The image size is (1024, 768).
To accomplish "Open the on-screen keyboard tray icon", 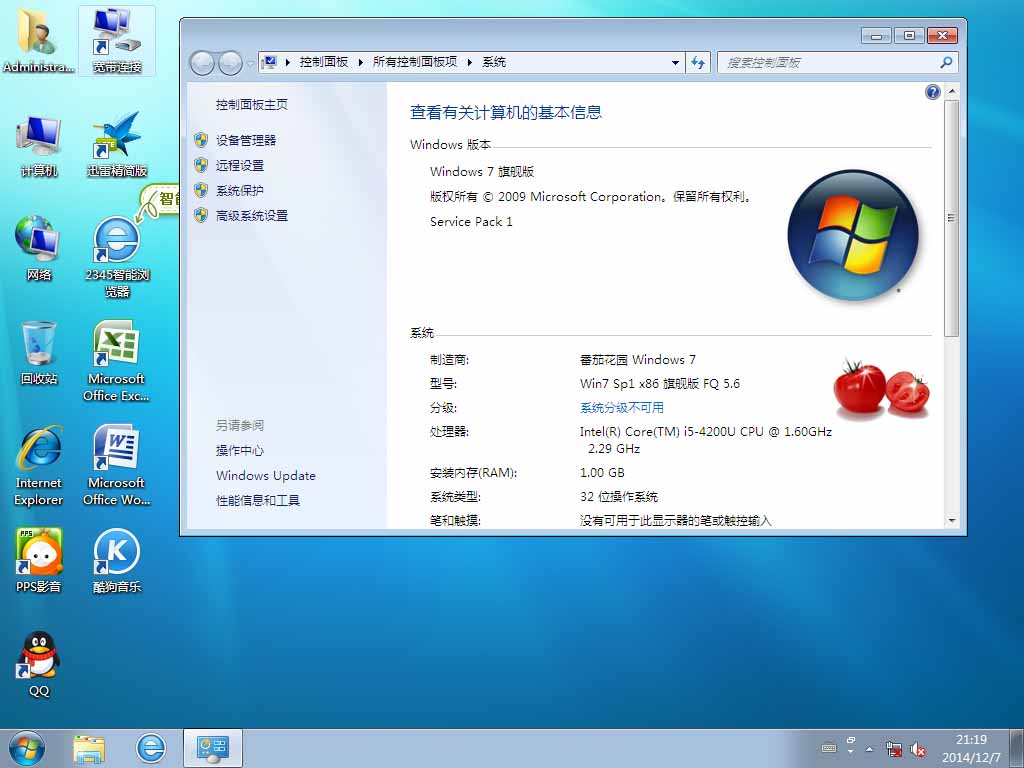I will click(x=829, y=748).
